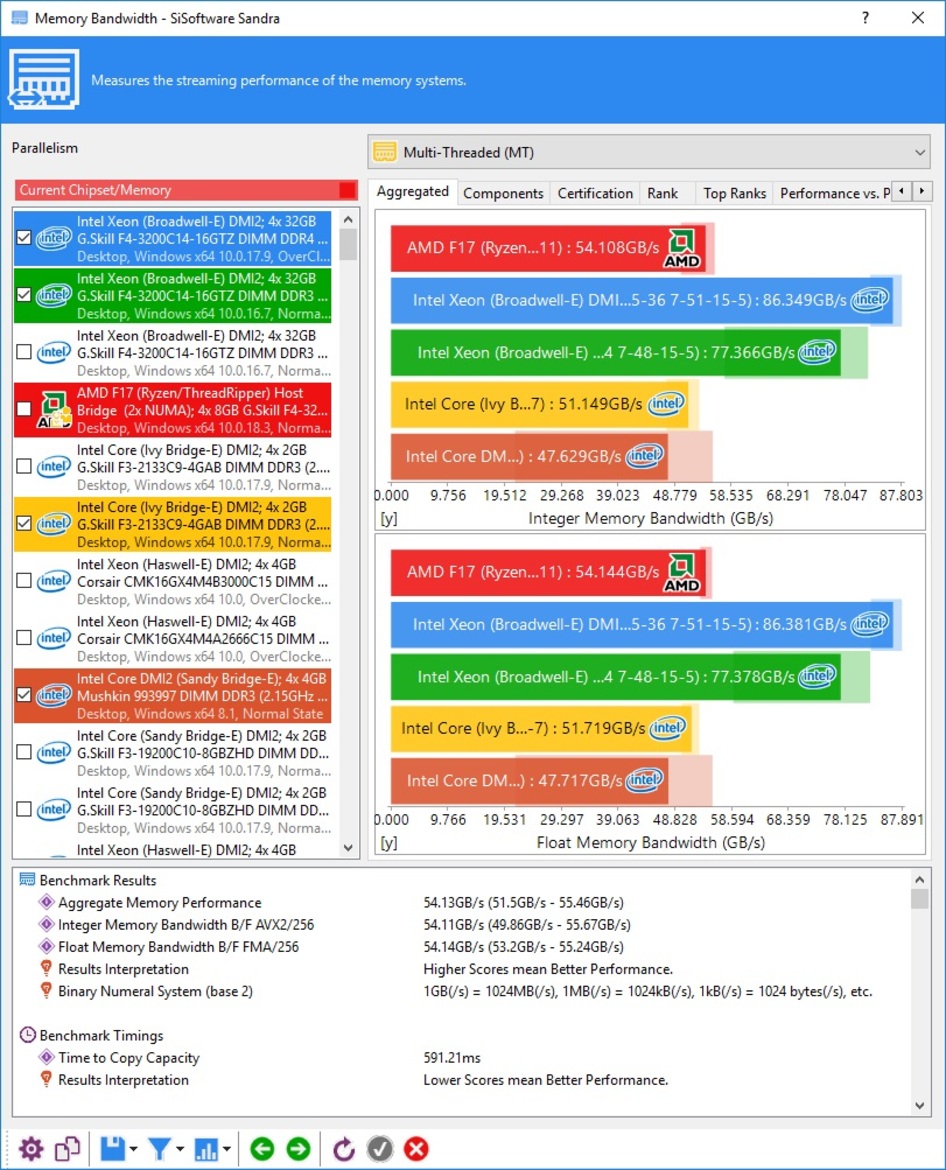Open the dropdown arrow next to the filter icon
The height and width of the screenshot is (1170, 946).
tap(180, 1149)
